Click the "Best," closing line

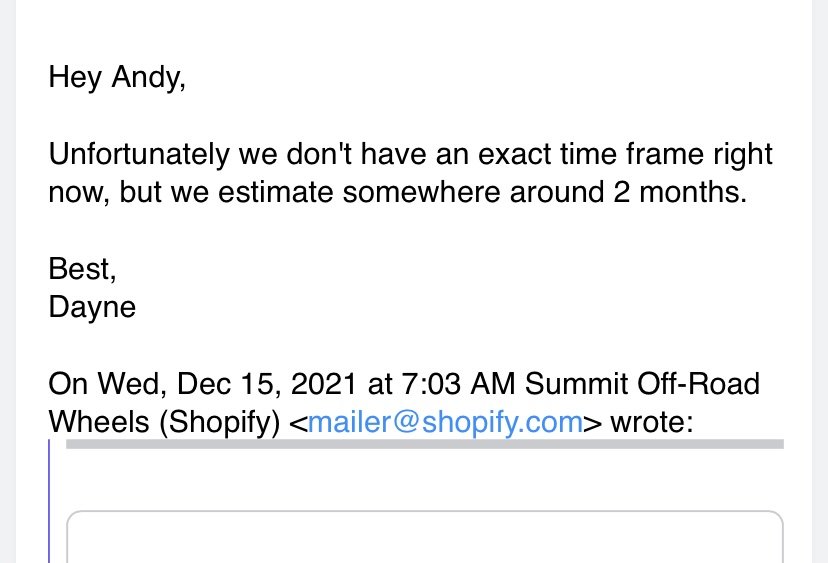(x=82, y=269)
